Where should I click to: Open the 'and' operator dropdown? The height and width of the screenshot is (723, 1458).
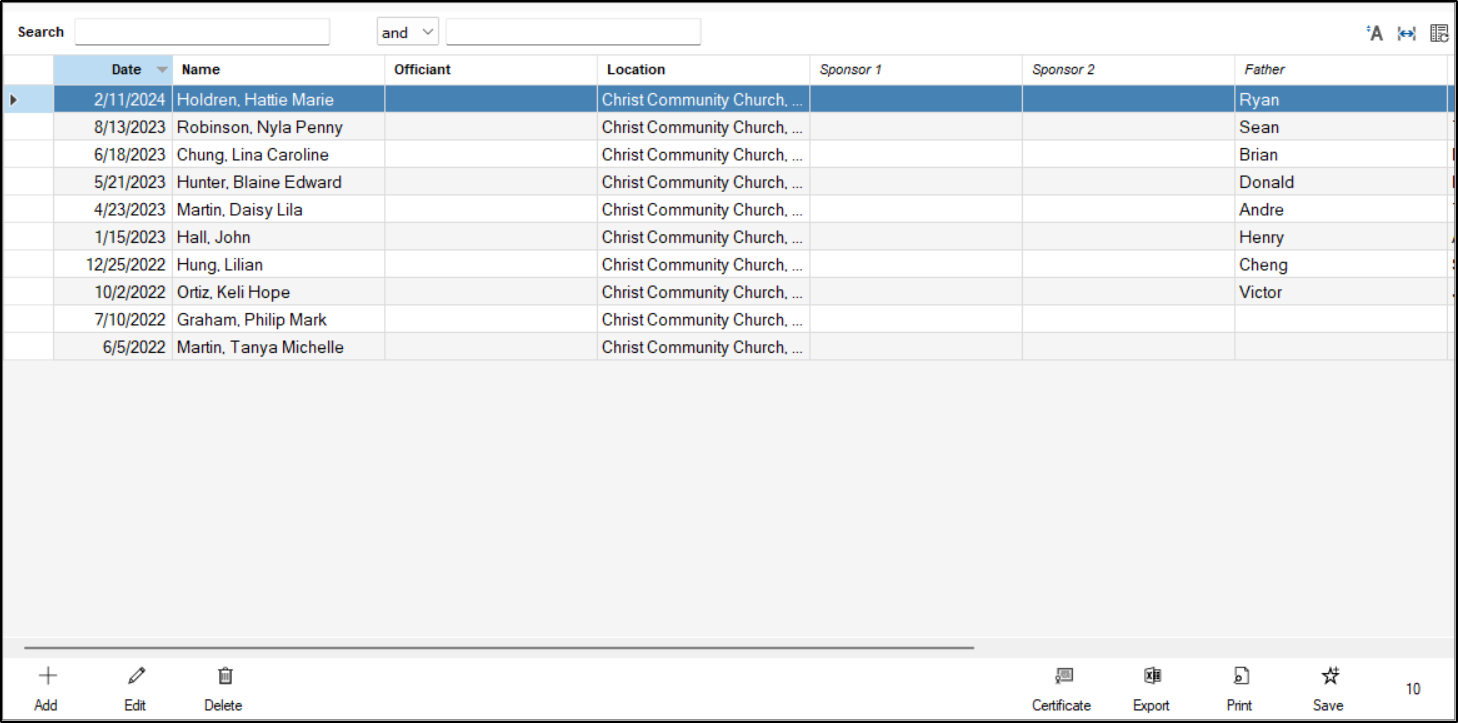(x=408, y=32)
